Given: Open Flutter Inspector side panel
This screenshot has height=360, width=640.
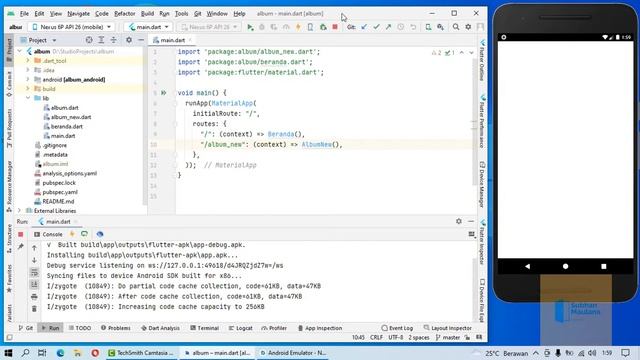Looking at the screenshot, I should click(482, 241).
